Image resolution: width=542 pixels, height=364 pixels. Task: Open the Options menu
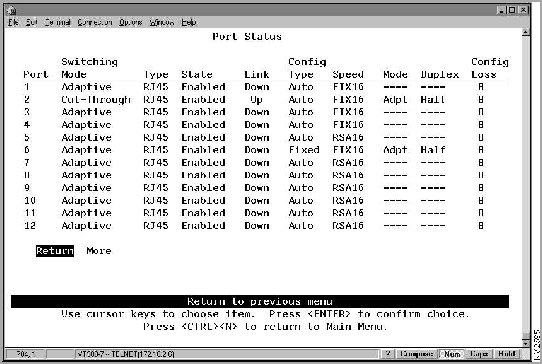131,22
